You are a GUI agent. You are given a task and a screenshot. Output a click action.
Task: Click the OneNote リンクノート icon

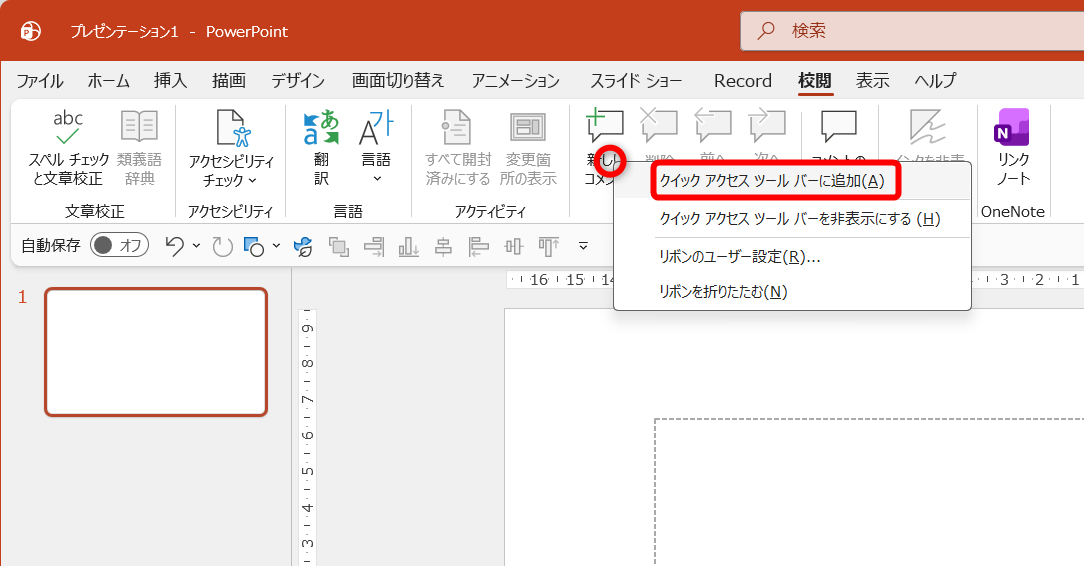[1012, 127]
